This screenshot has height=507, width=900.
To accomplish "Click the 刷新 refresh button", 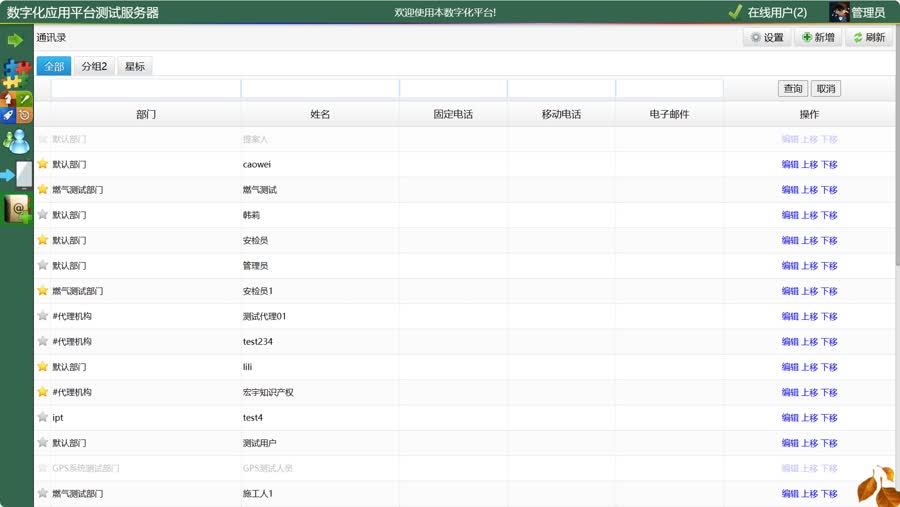I will (868, 38).
